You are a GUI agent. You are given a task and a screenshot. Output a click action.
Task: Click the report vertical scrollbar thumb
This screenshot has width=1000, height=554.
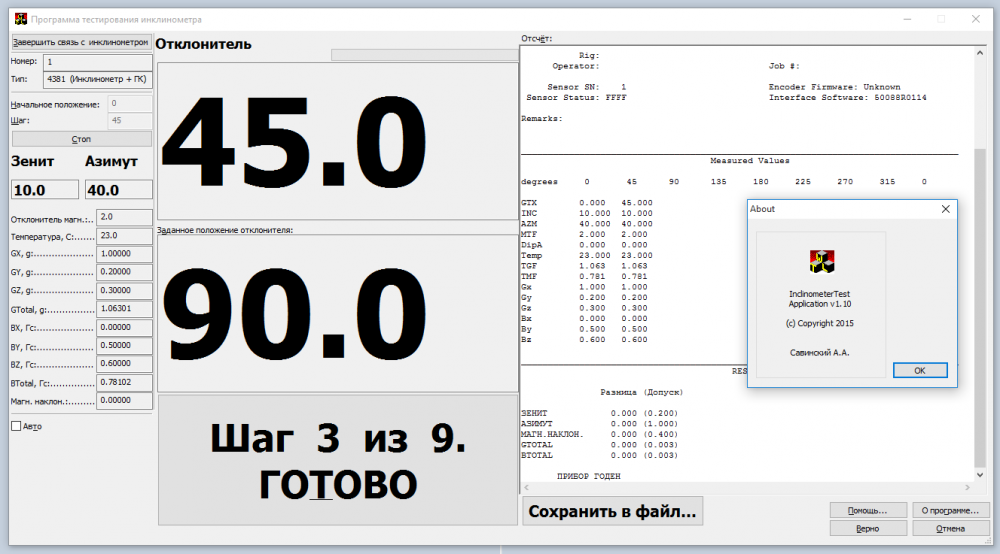point(980,308)
